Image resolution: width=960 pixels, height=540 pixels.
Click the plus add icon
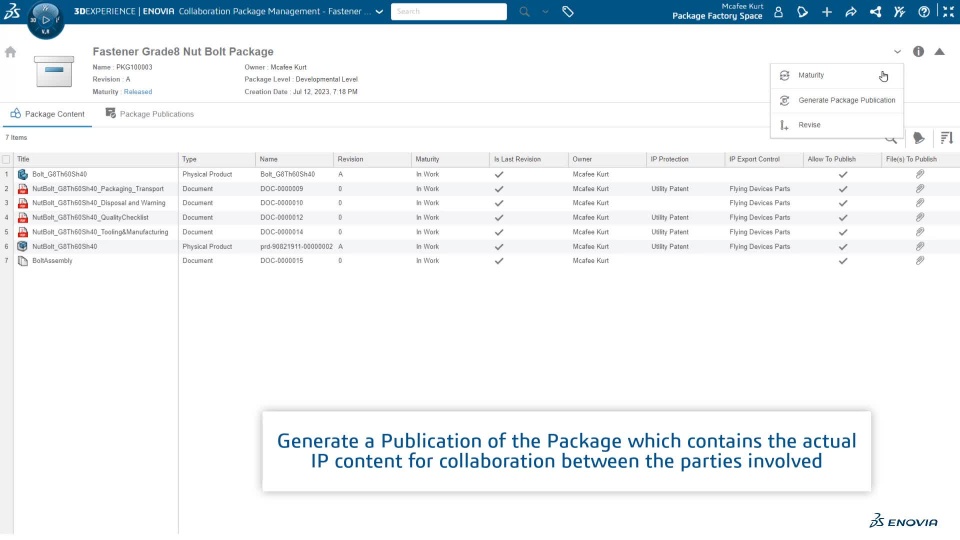point(827,12)
